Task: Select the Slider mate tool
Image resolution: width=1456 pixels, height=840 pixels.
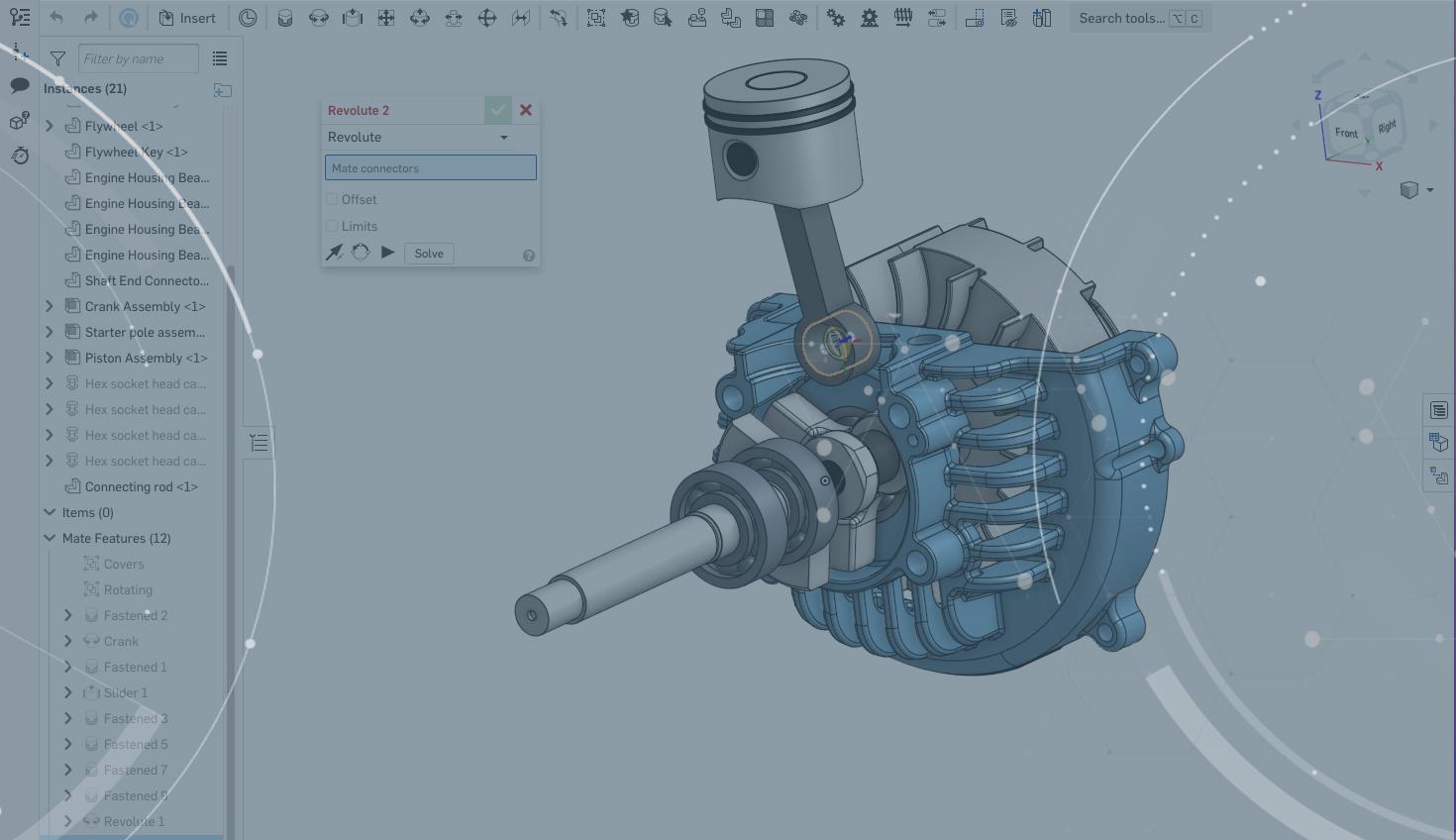Action: pyautogui.click(x=353, y=18)
